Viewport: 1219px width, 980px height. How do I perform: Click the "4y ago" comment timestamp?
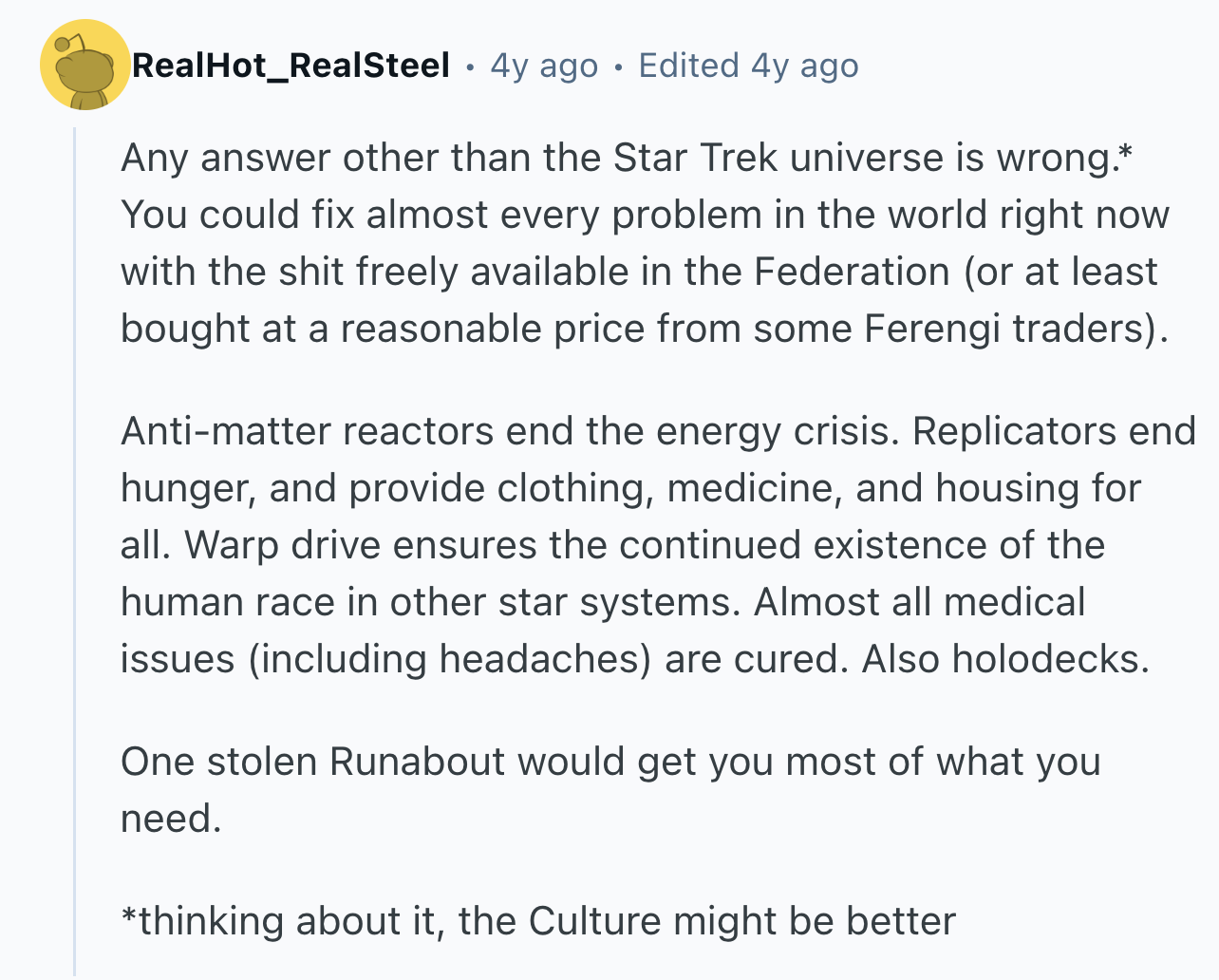tap(544, 66)
